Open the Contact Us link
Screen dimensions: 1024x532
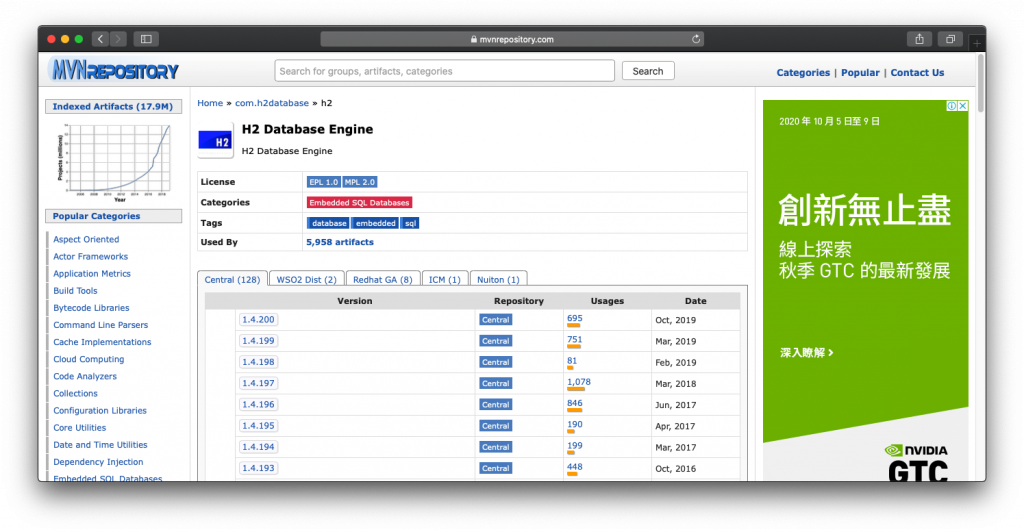[917, 72]
